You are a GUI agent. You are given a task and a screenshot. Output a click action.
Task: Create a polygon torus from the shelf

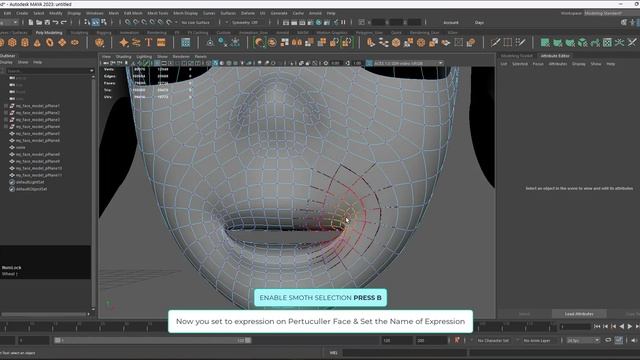coord(49,42)
